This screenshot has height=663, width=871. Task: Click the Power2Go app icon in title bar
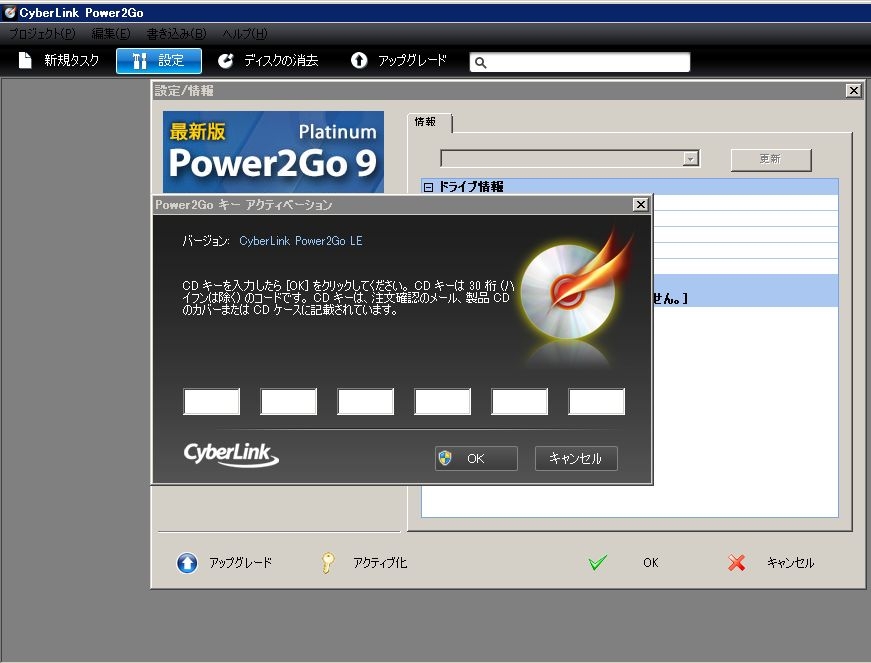pos(9,12)
